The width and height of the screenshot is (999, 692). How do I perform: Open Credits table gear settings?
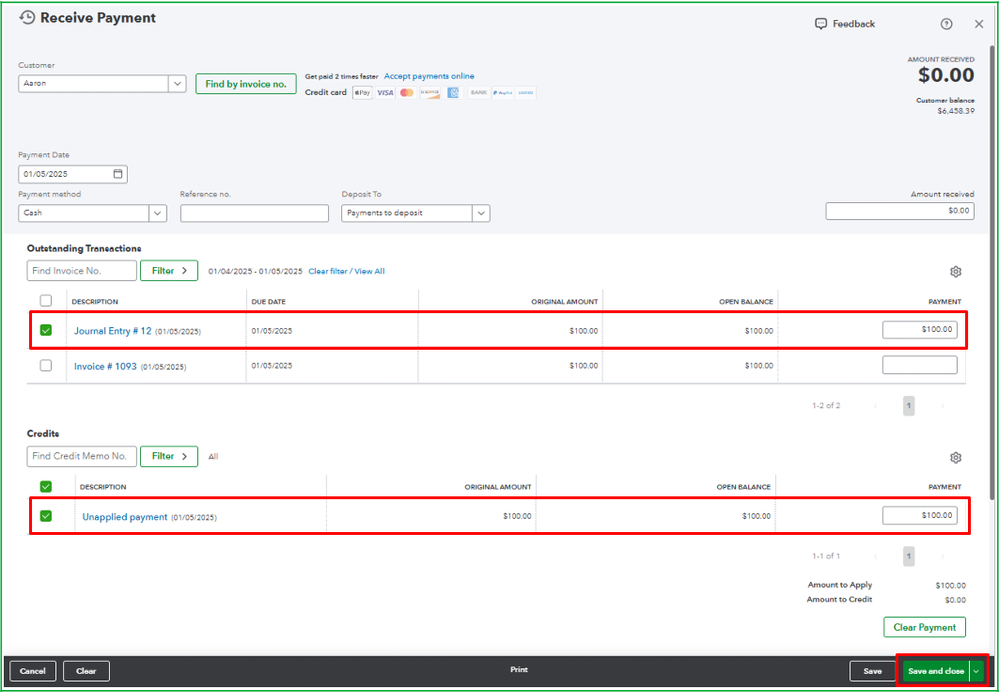pos(955,458)
